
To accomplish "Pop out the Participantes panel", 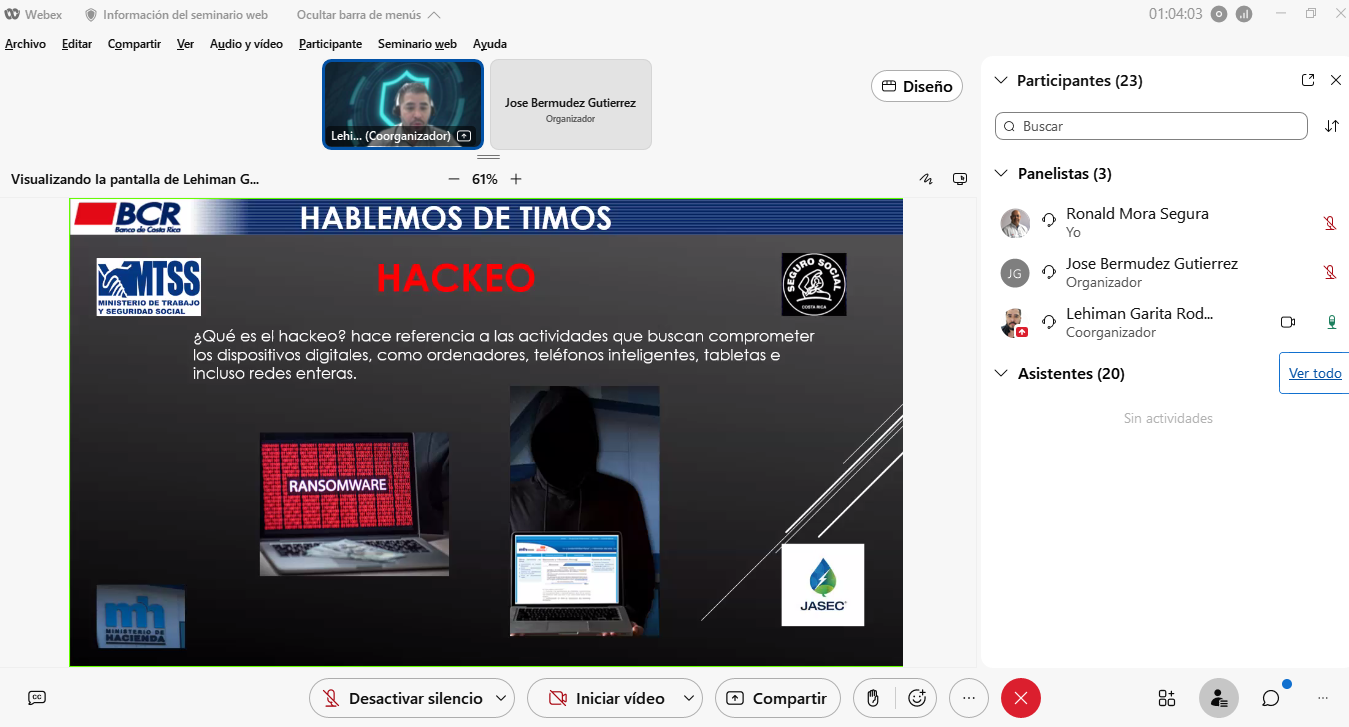I will [1308, 80].
